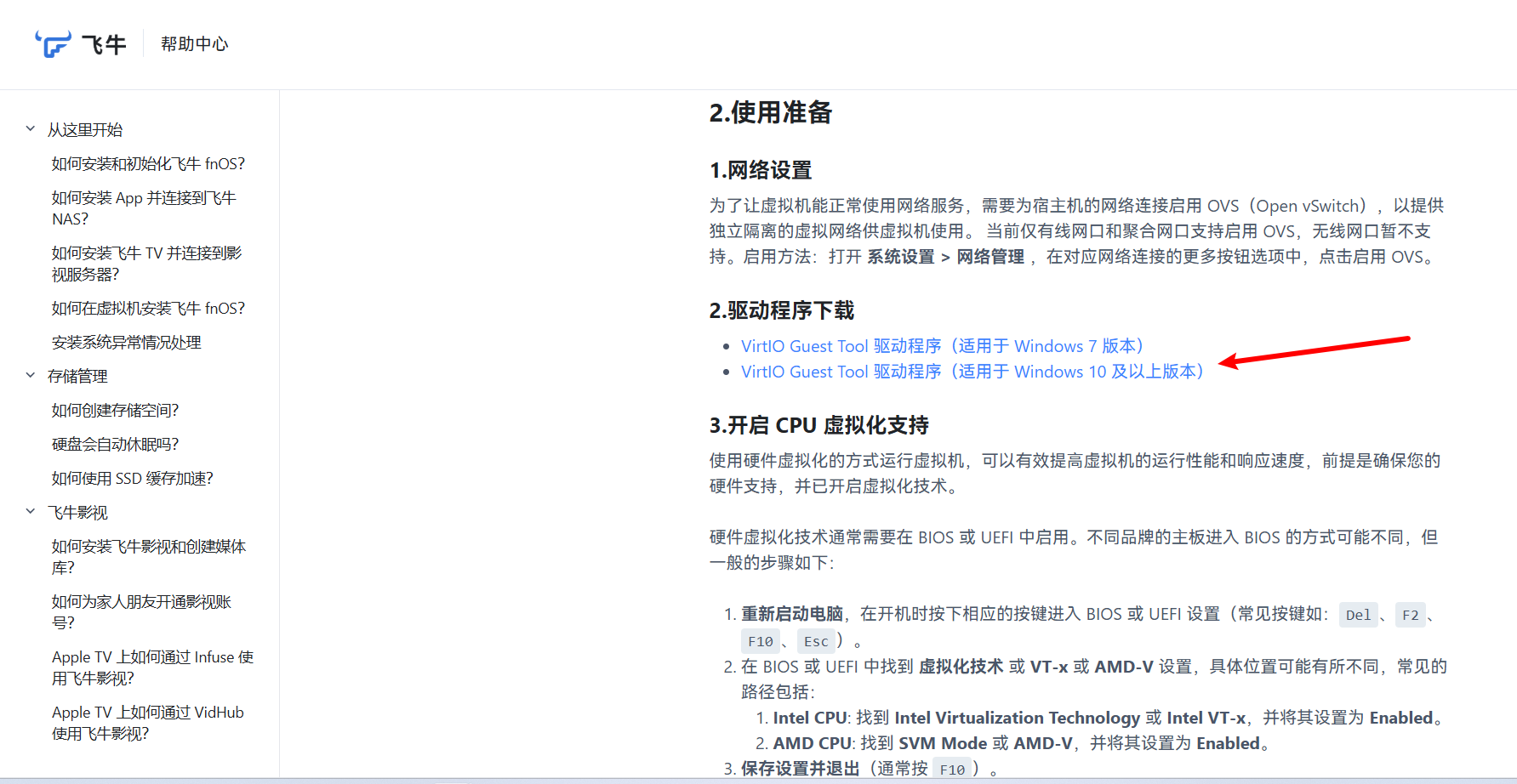Collapse the 存储管理 sidebar section
Viewport: 1517px width, 784px height.
point(31,376)
